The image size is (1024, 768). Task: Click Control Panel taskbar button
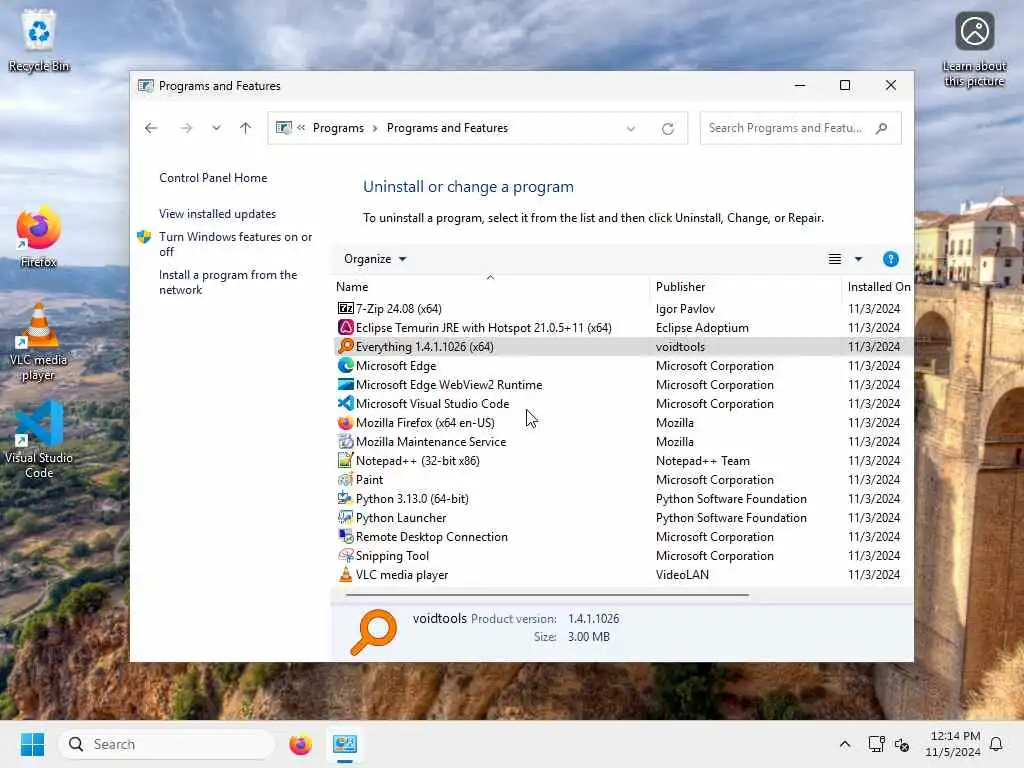(x=345, y=744)
